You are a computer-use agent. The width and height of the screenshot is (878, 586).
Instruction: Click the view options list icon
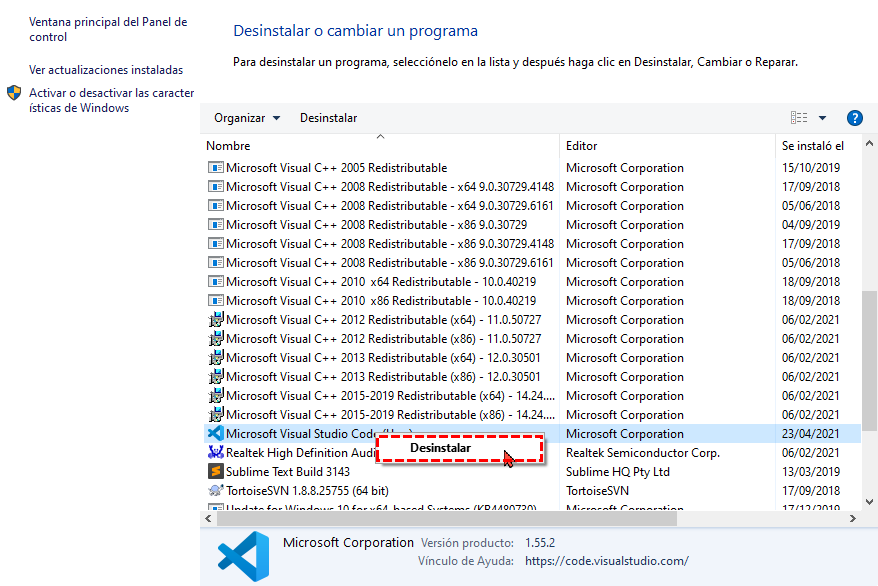coord(799,118)
